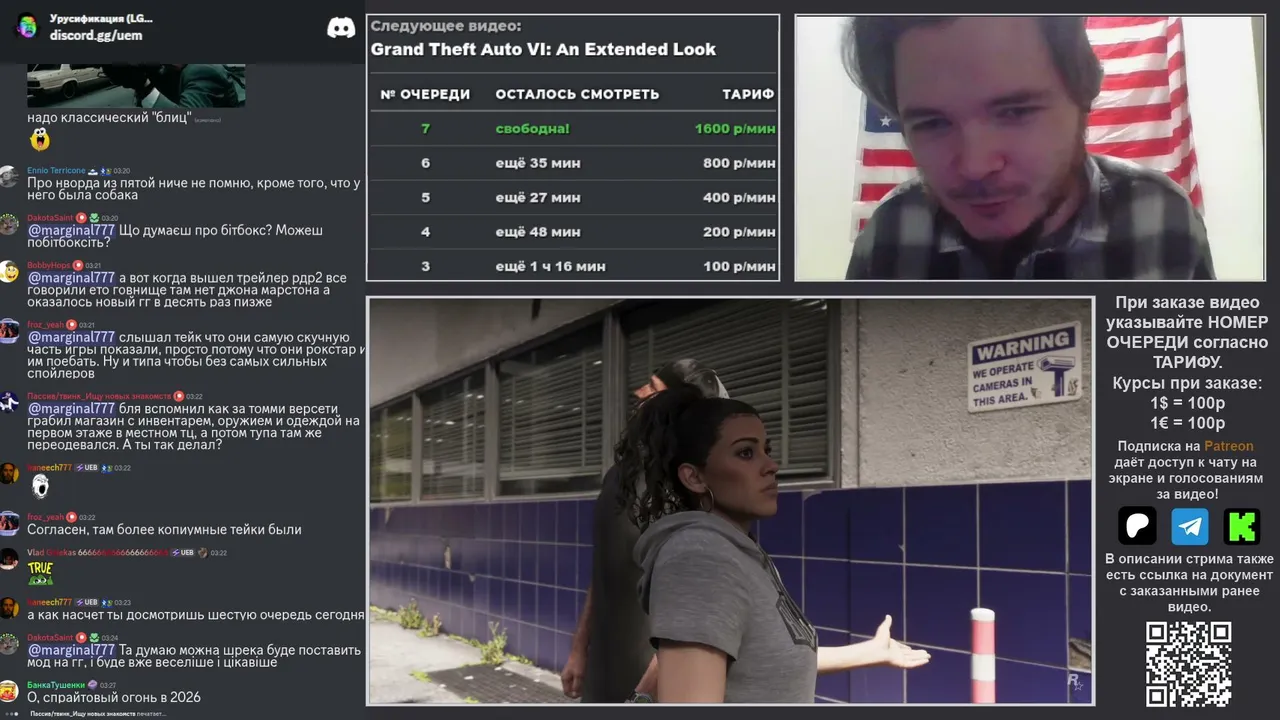1280x720 pixels.
Task: Click the car image thumbnail in chat
Action: (136, 86)
